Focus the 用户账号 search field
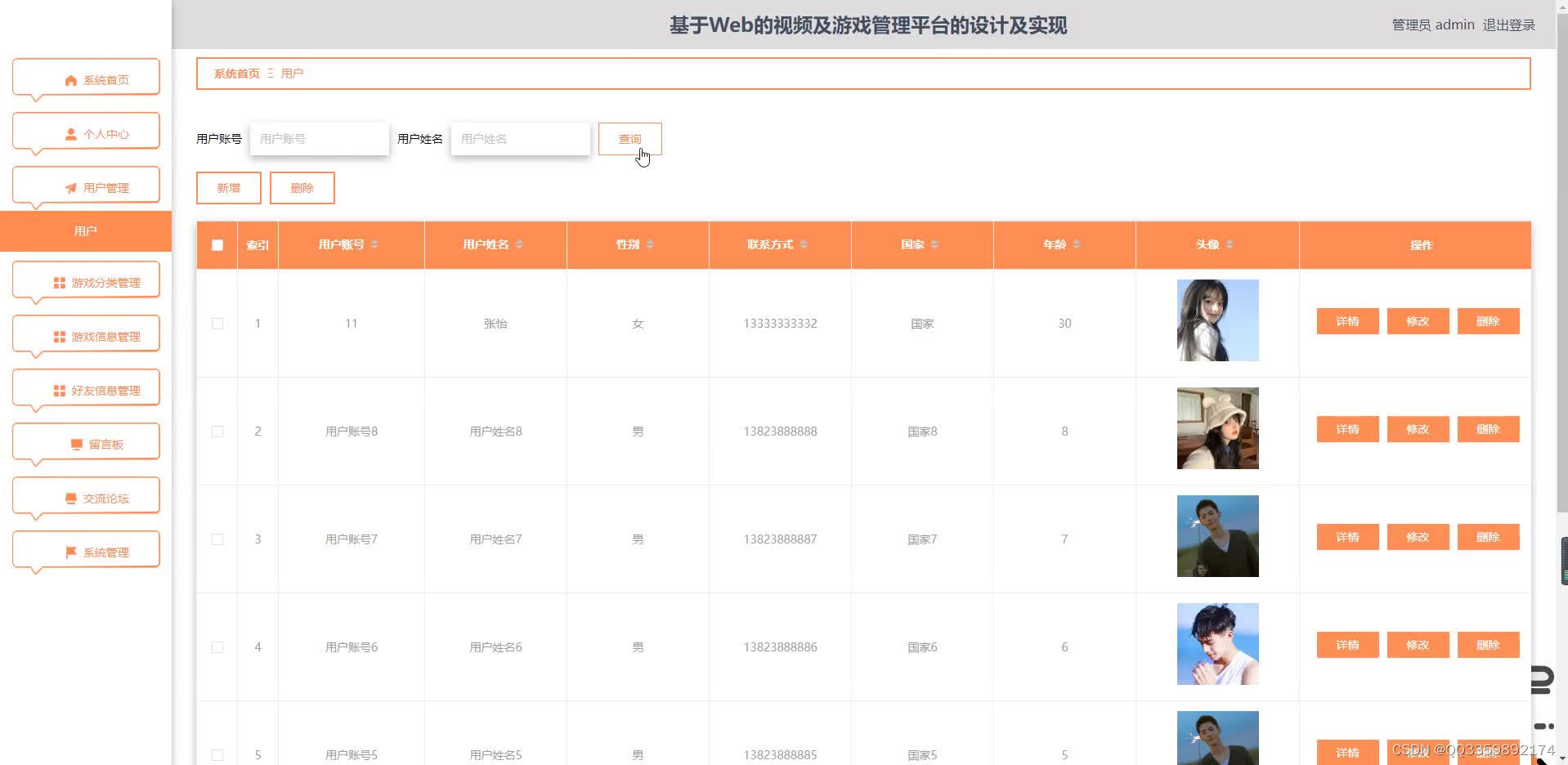Screen dimensions: 1568x765 tap(320, 139)
